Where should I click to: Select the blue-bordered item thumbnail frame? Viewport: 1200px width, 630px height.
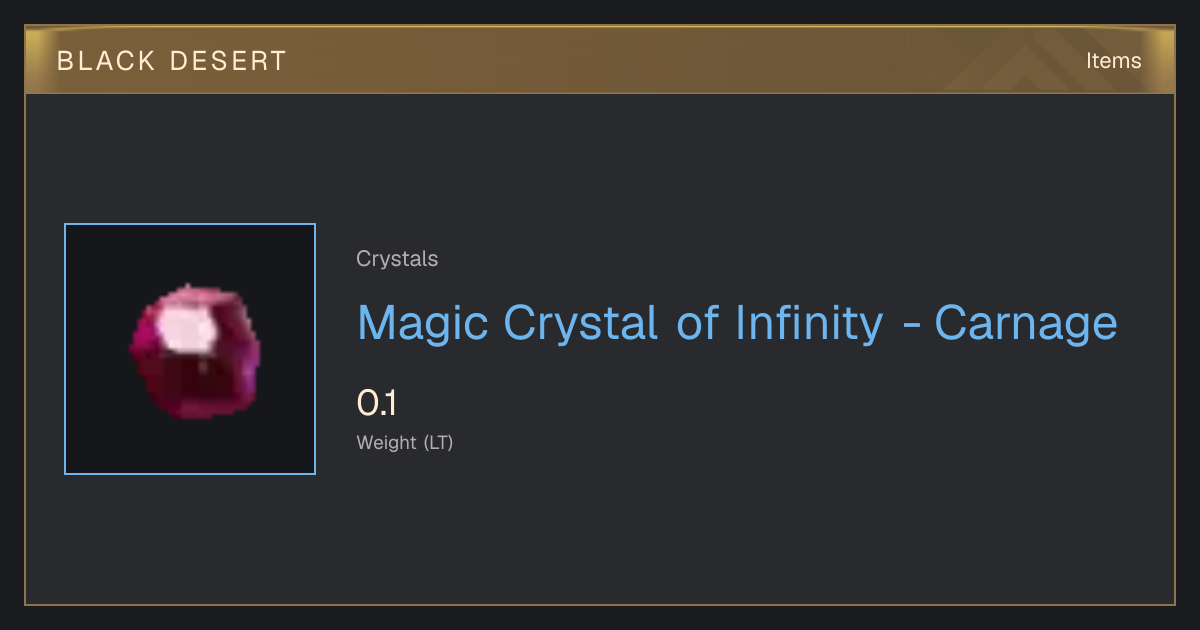pyautogui.click(x=190, y=349)
